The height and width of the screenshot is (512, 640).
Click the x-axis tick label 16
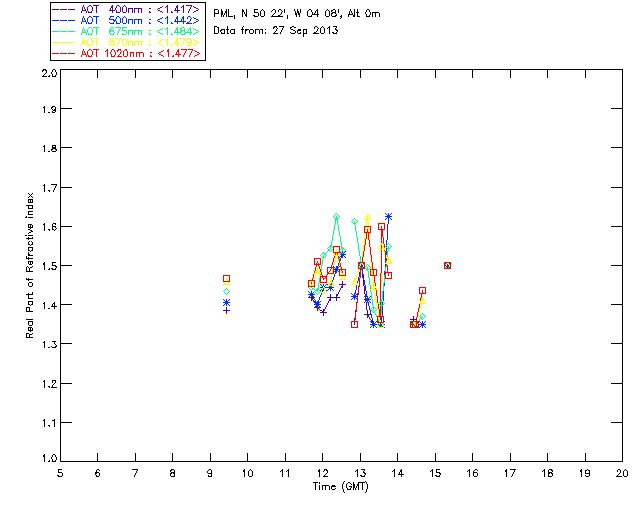click(x=473, y=473)
